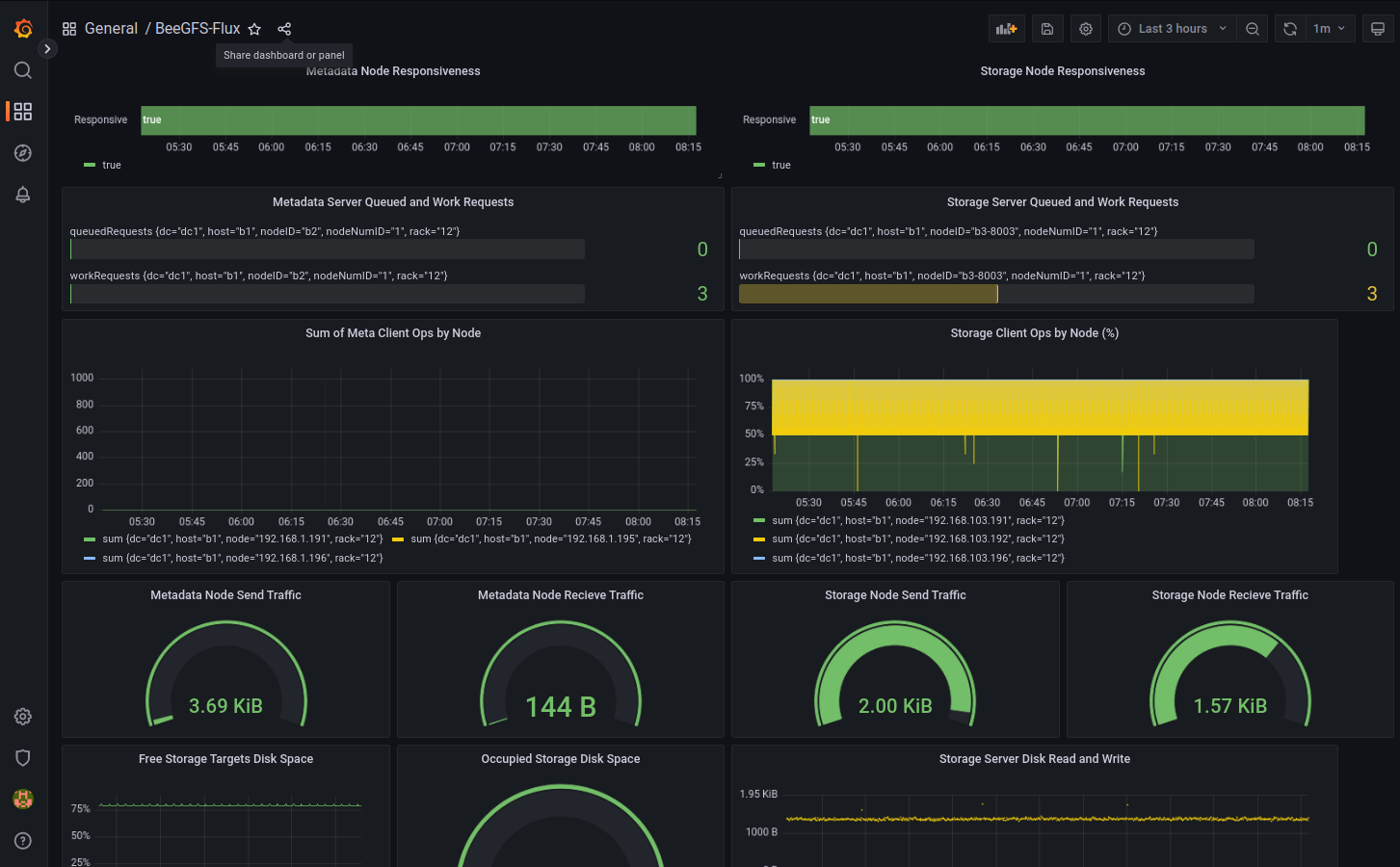Open Configuration gear in sidebar

click(x=23, y=717)
